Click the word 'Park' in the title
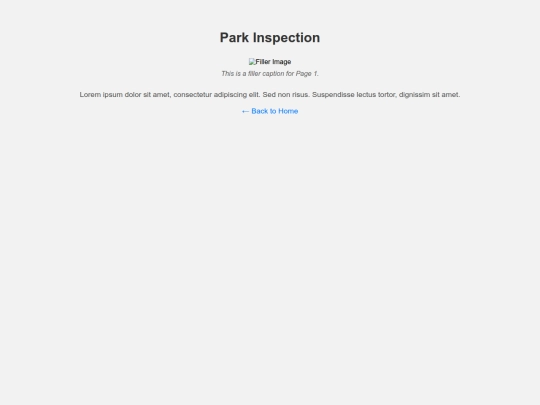540x405 pixels. point(234,38)
